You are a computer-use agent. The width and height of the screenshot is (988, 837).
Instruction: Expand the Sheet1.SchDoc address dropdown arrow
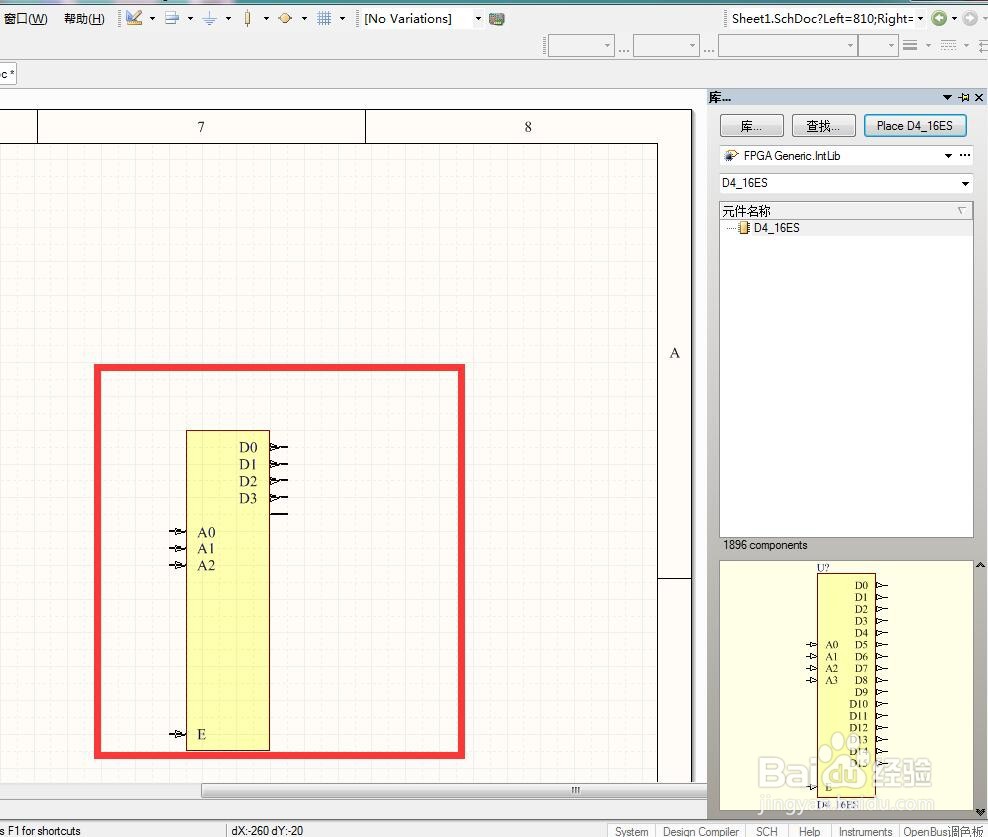point(920,19)
